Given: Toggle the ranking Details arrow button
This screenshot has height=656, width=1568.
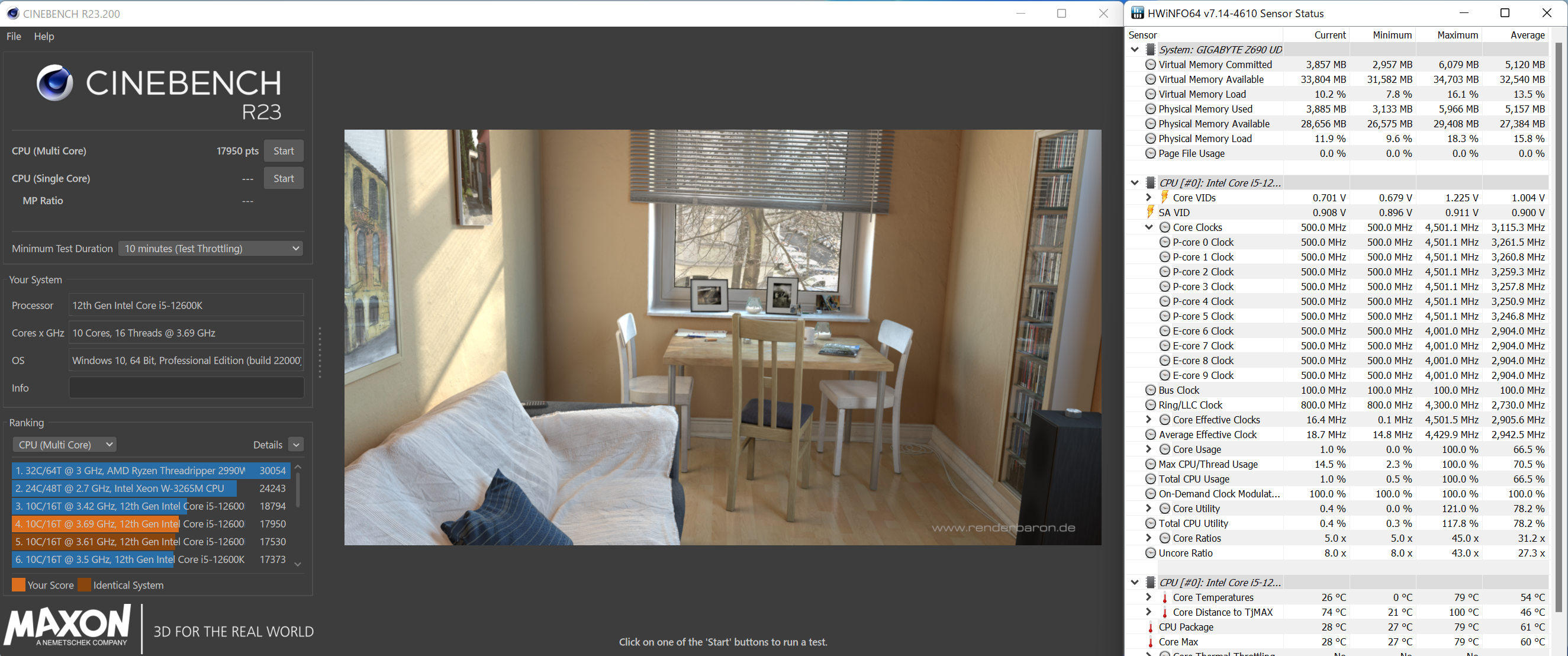Looking at the screenshot, I should point(297,445).
